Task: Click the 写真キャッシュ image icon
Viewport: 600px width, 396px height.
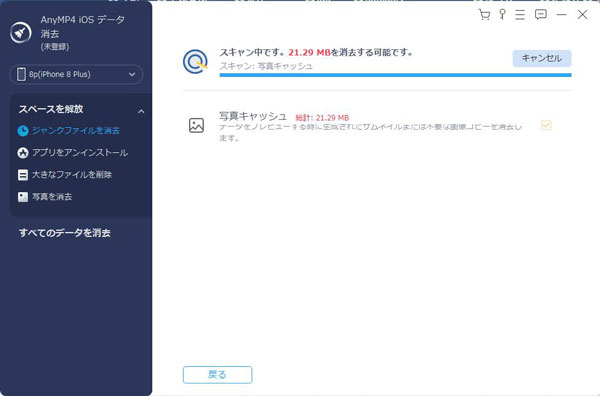Action: [x=196, y=125]
